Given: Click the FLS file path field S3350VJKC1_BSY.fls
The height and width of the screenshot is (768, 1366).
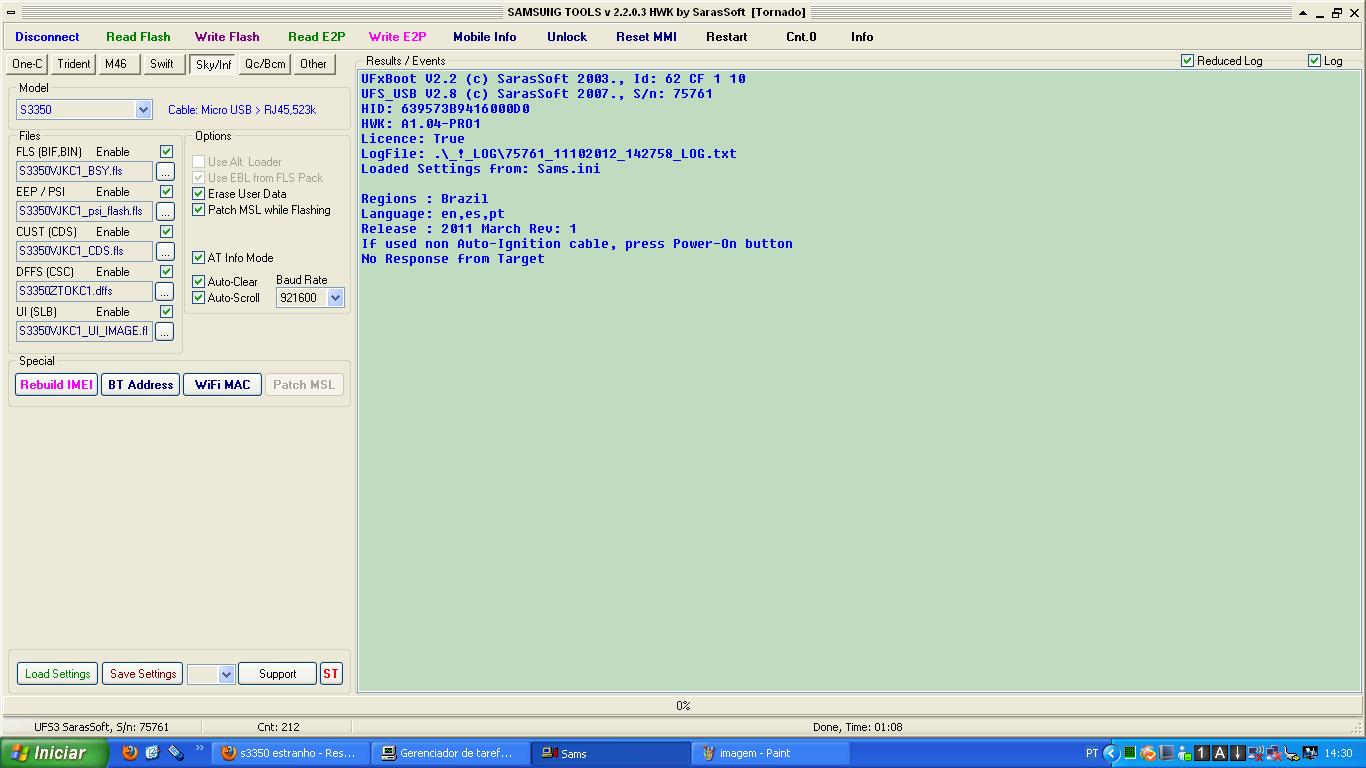Looking at the screenshot, I should (84, 172).
